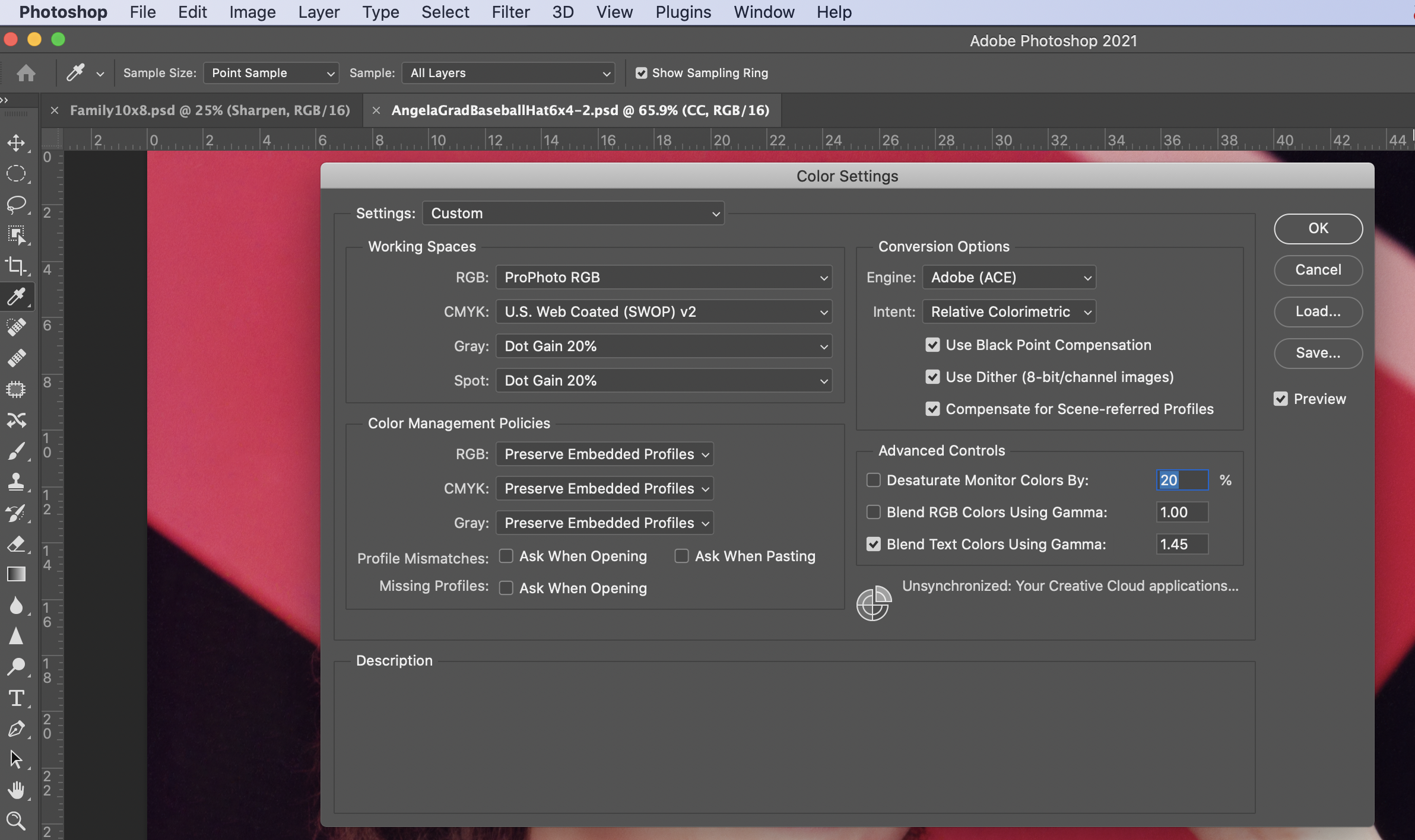Select the Crop tool
This screenshot has width=1415, height=840.
(x=16, y=266)
